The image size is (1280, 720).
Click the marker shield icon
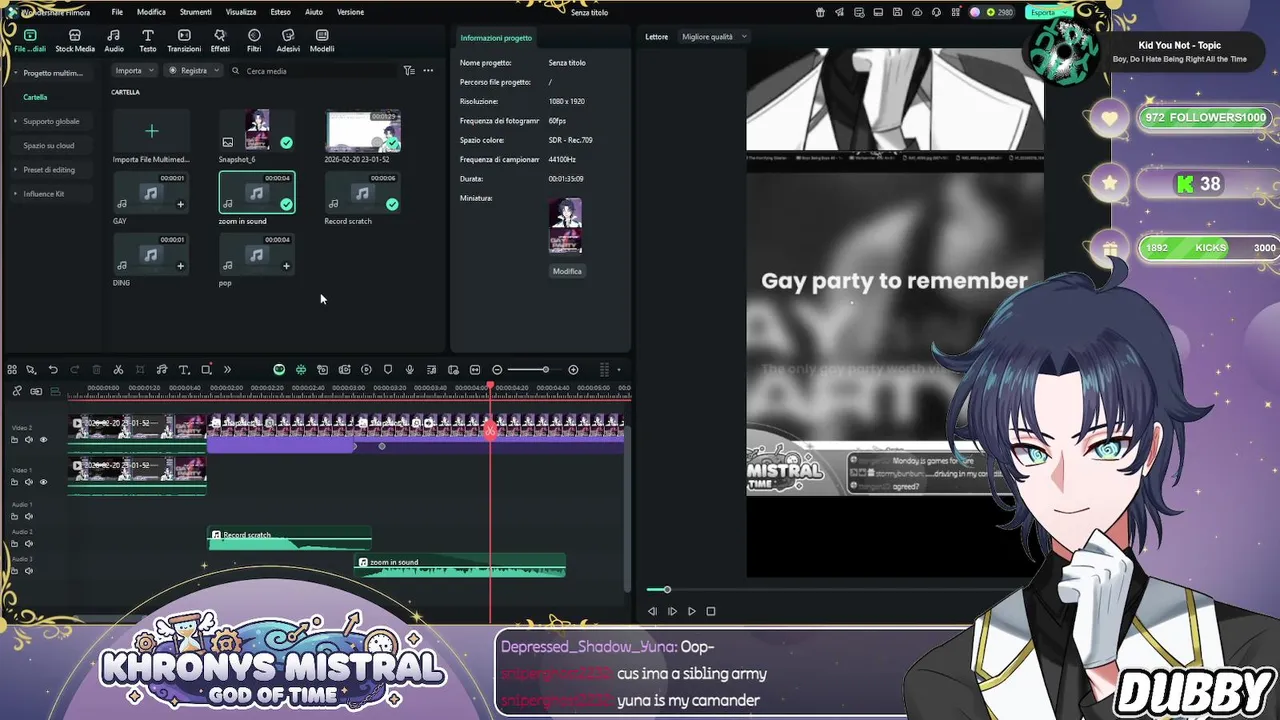click(388, 370)
